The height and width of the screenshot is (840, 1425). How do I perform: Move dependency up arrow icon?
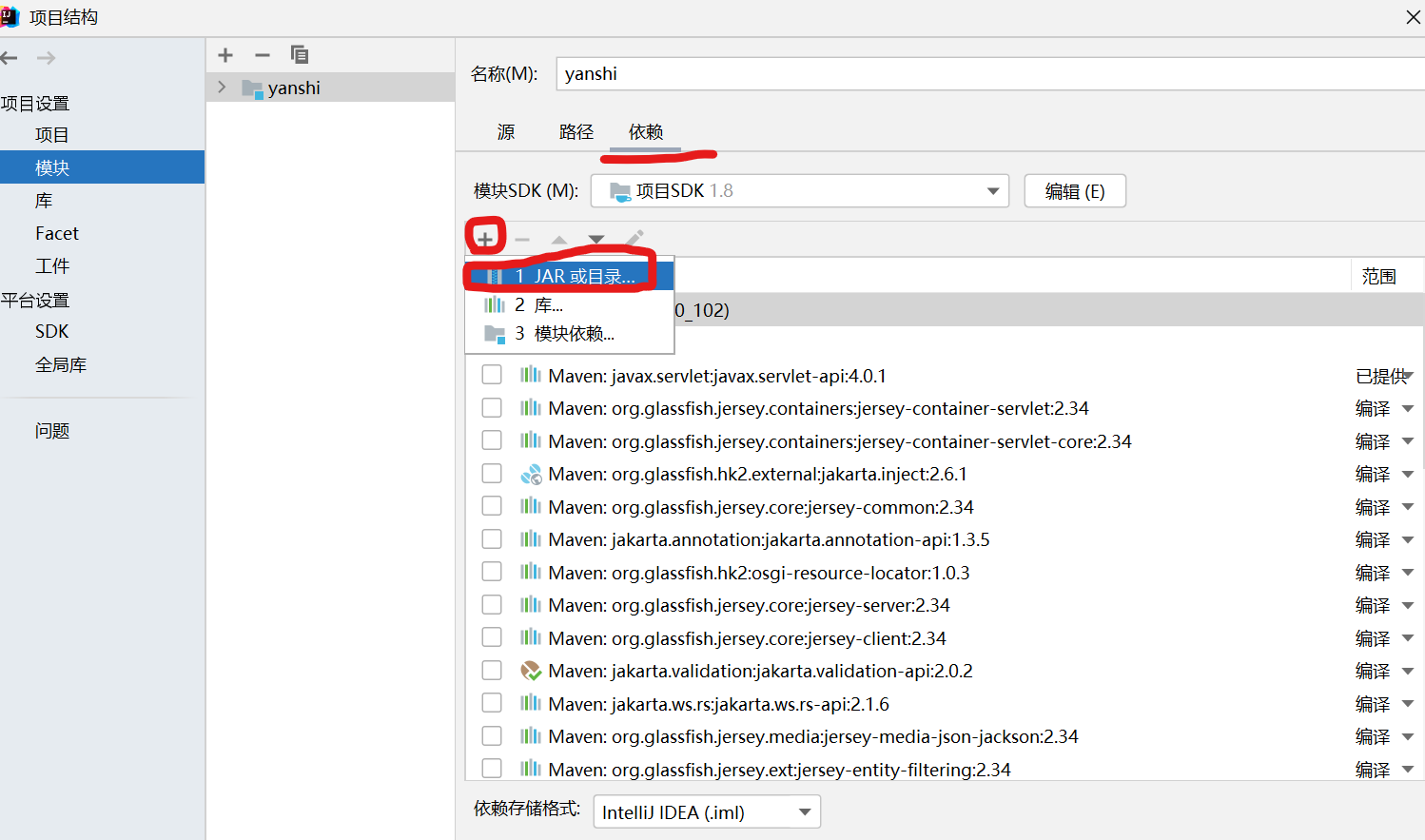point(559,240)
